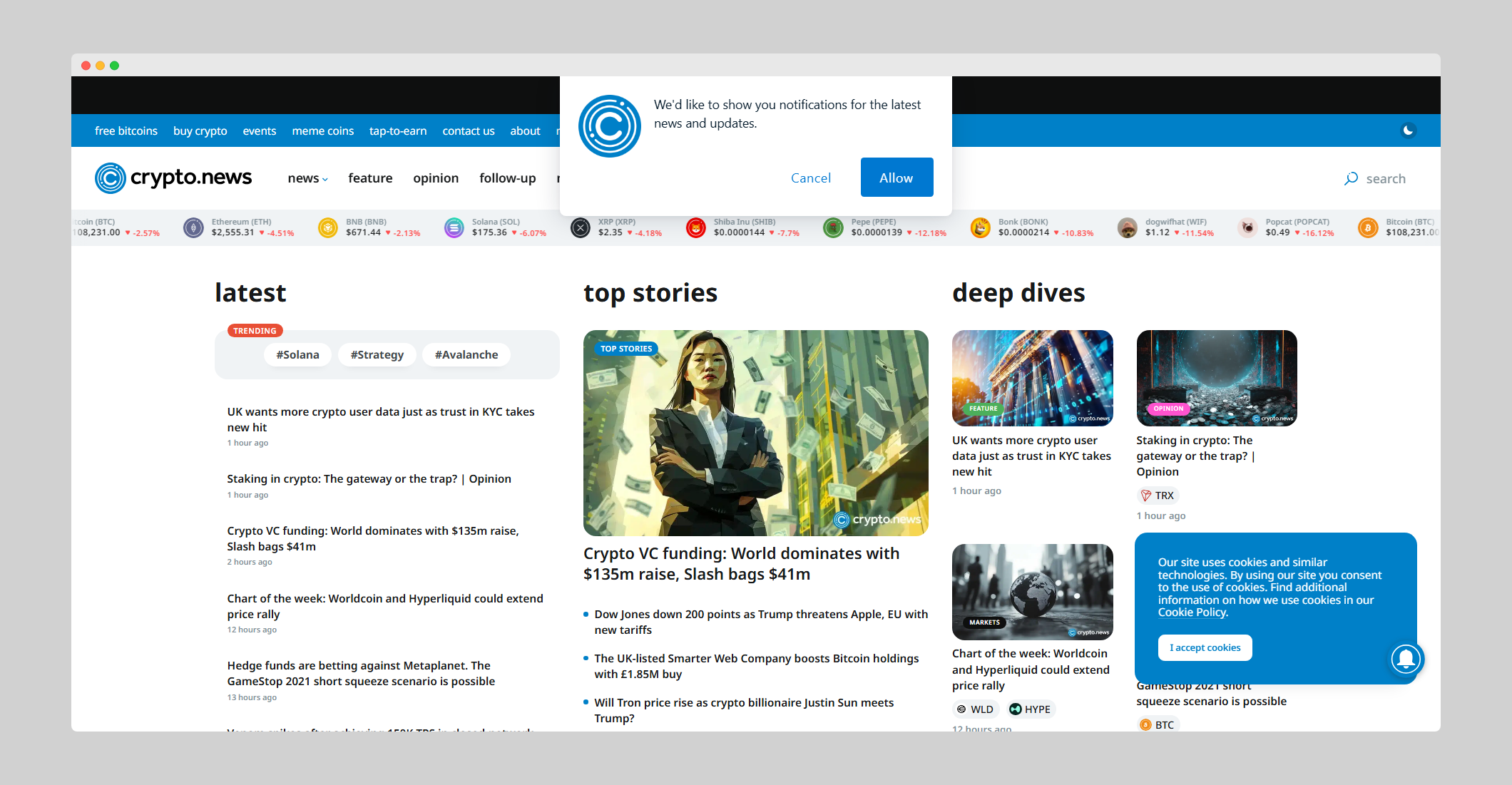
Task: Open latest Chart of the week story
Action: pyautogui.click(x=385, y=606)
